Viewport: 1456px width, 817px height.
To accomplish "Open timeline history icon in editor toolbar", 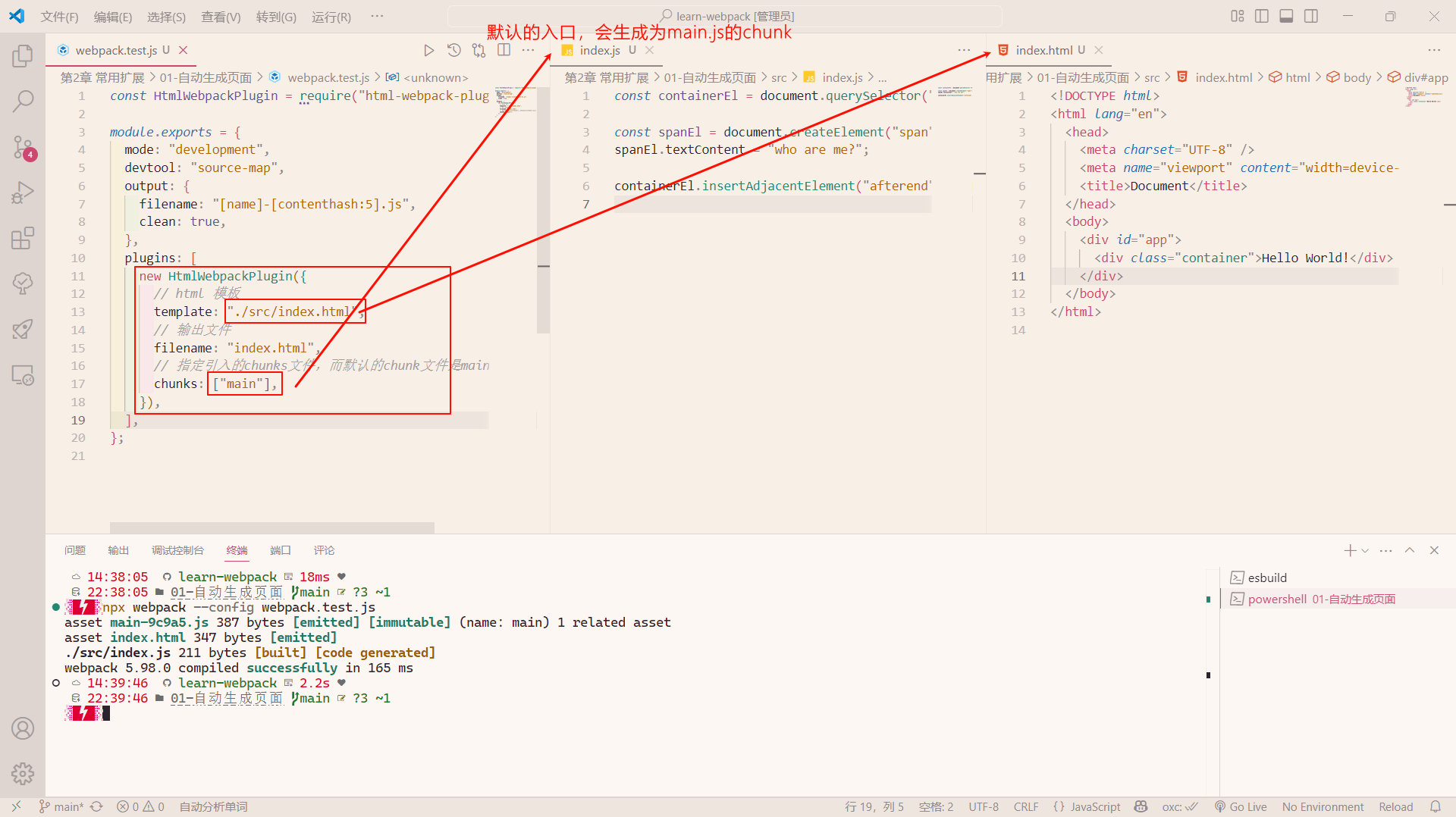I will pyautogui.click(x=453, y=50).
